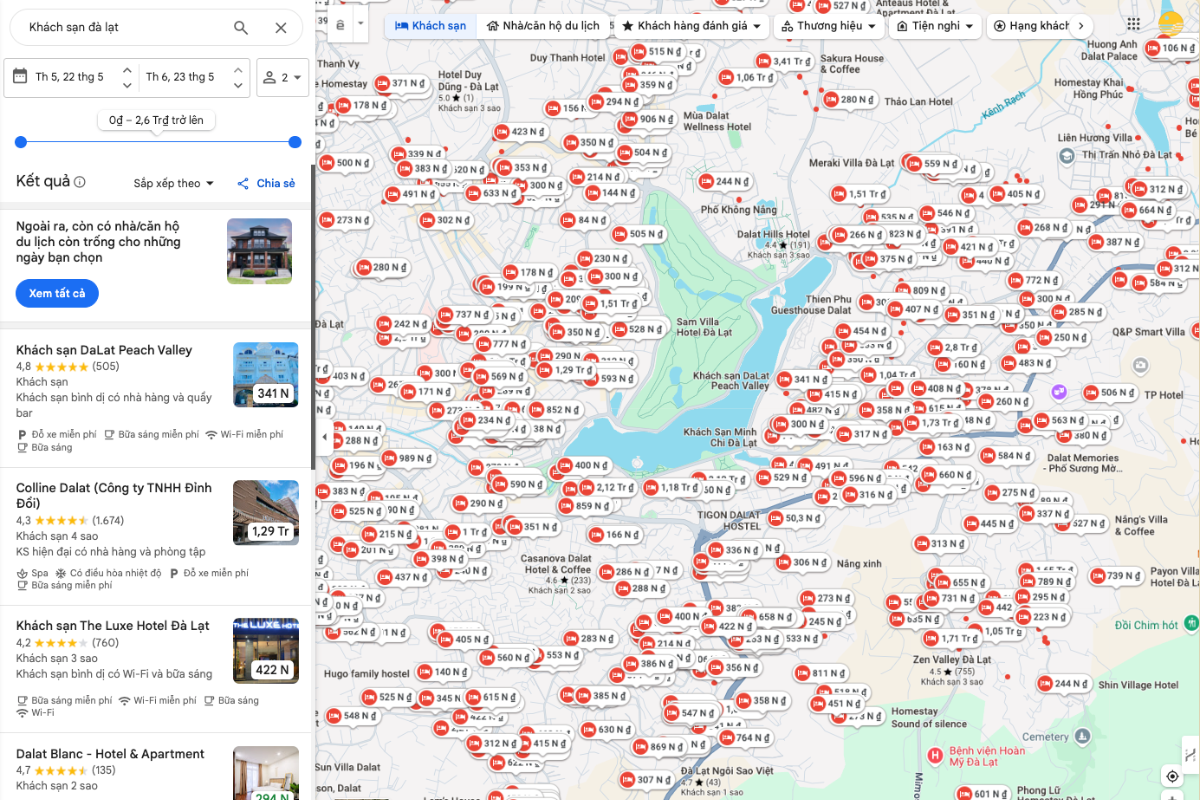Increase check-in date with up arrow
This screenshot has height=800, width=1200.
(x=127, y=70)
